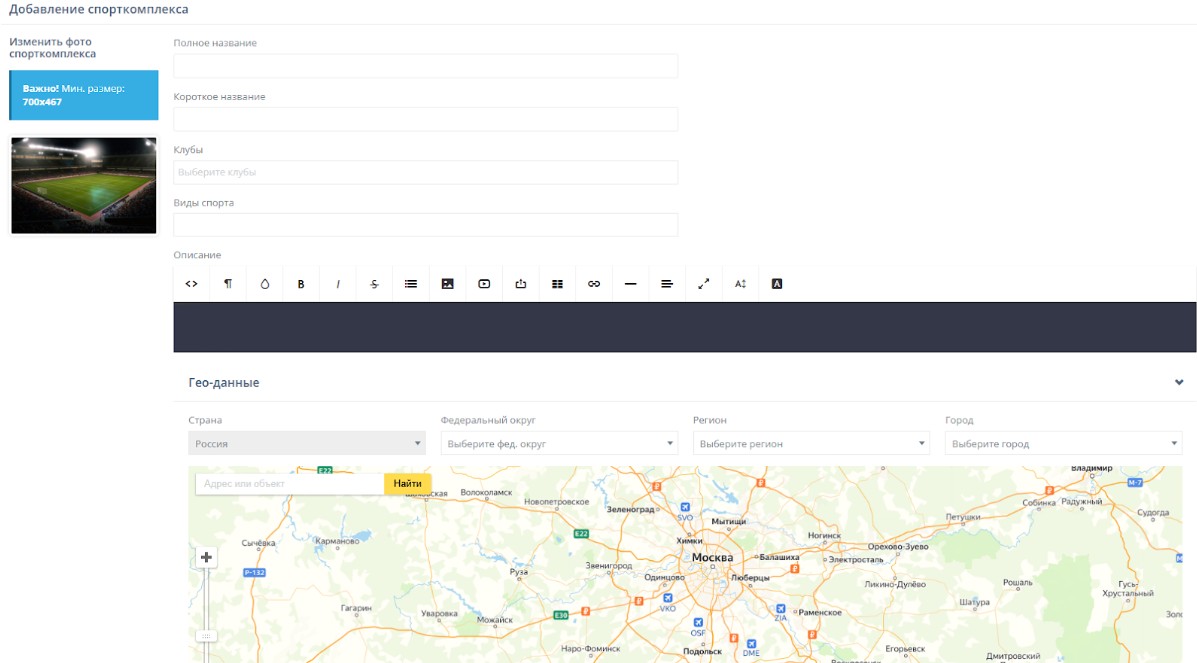The width and height of the screenshot is (1197, 663).
Task: Open text color drop icon
Action: [264, 284]
